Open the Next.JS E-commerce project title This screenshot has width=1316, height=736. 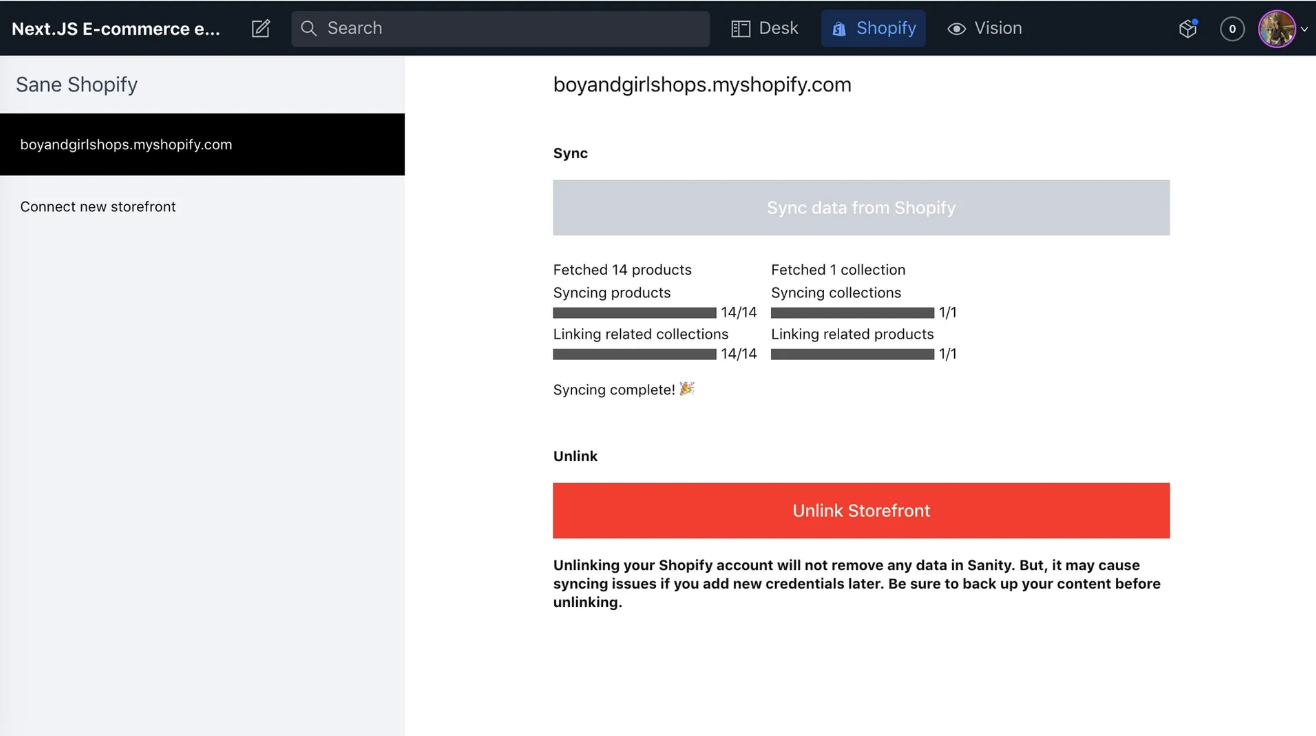click(x=116, y=28)
